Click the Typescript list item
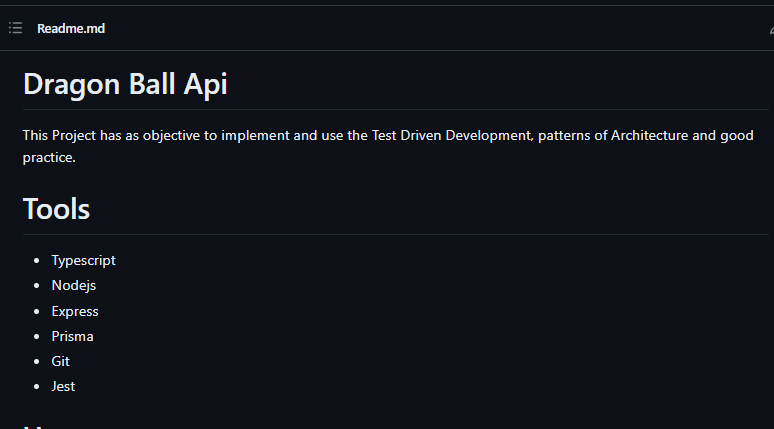 (83, 260)
